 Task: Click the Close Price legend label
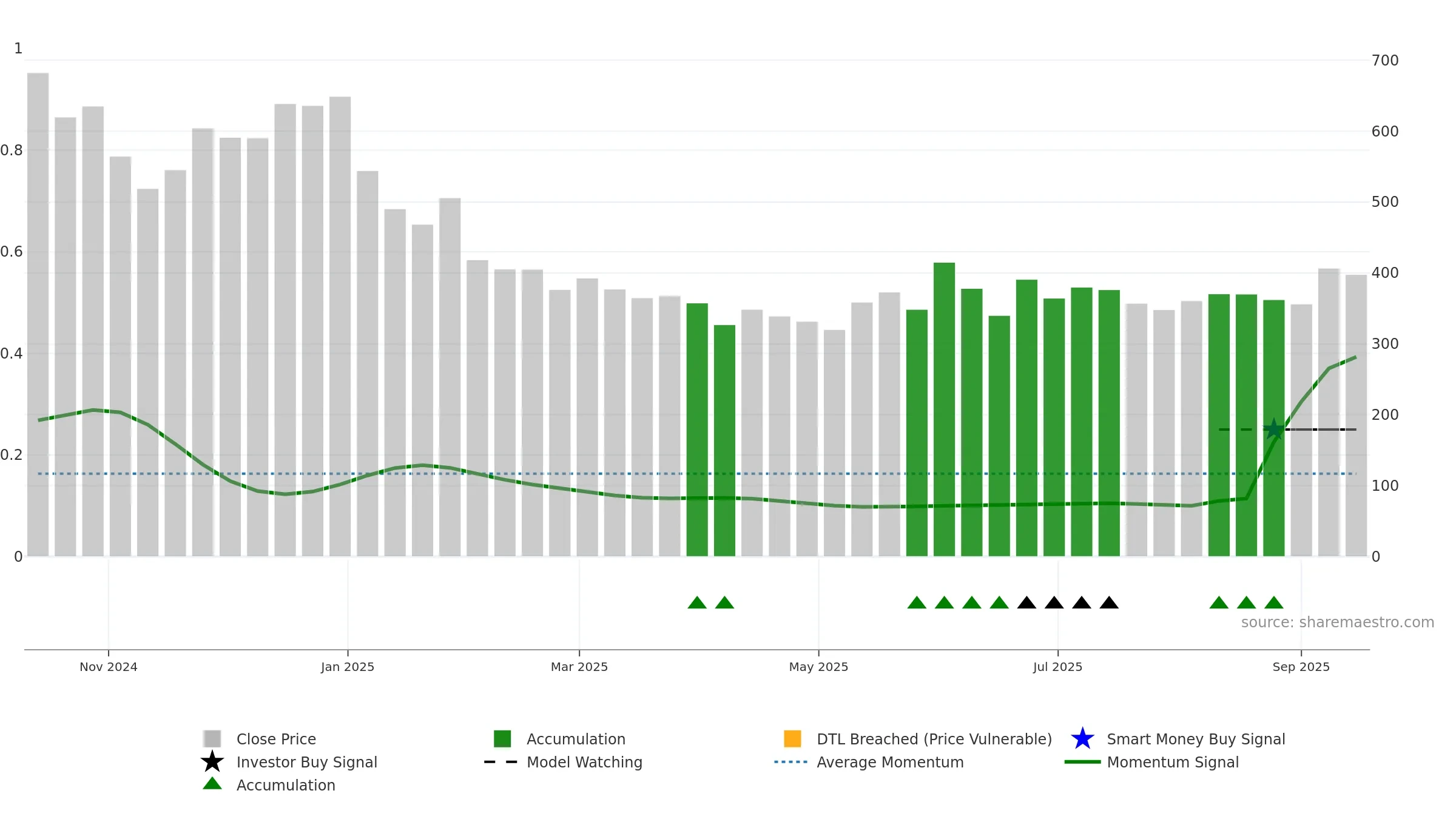coord(276,739)
